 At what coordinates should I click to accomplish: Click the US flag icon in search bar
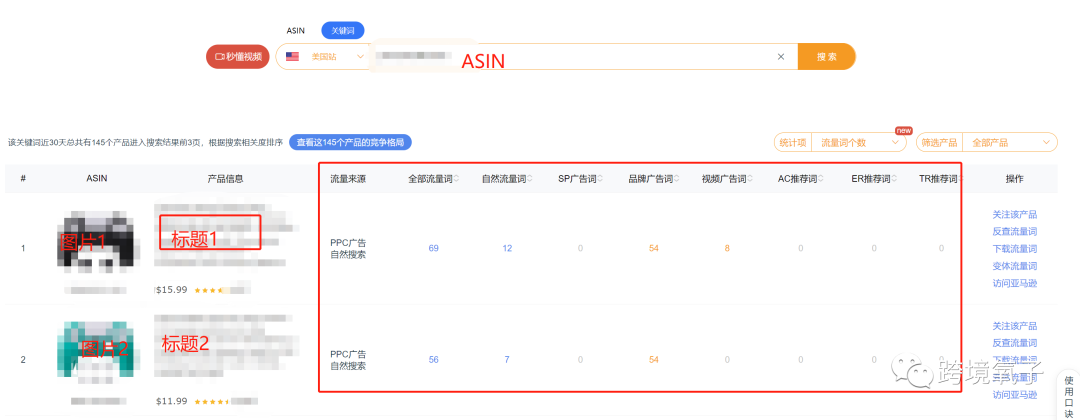click(x=292, y=56)
